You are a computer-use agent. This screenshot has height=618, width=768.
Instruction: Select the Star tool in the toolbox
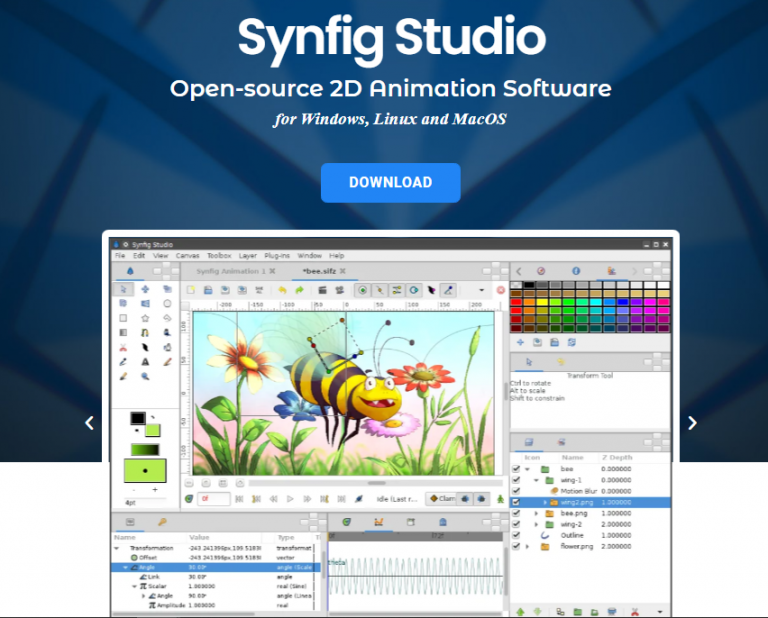(x=145, y=317)
